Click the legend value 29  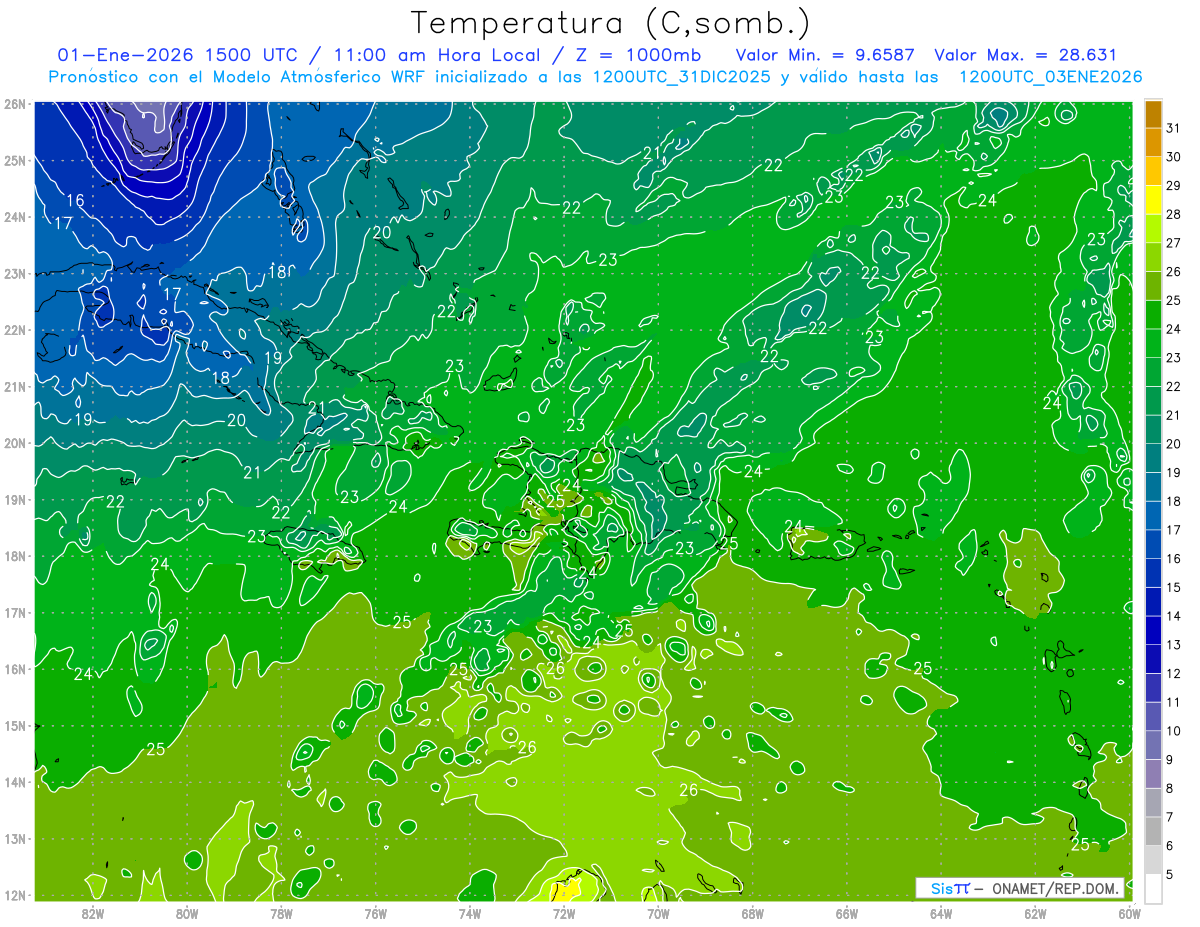(1174, 186)
